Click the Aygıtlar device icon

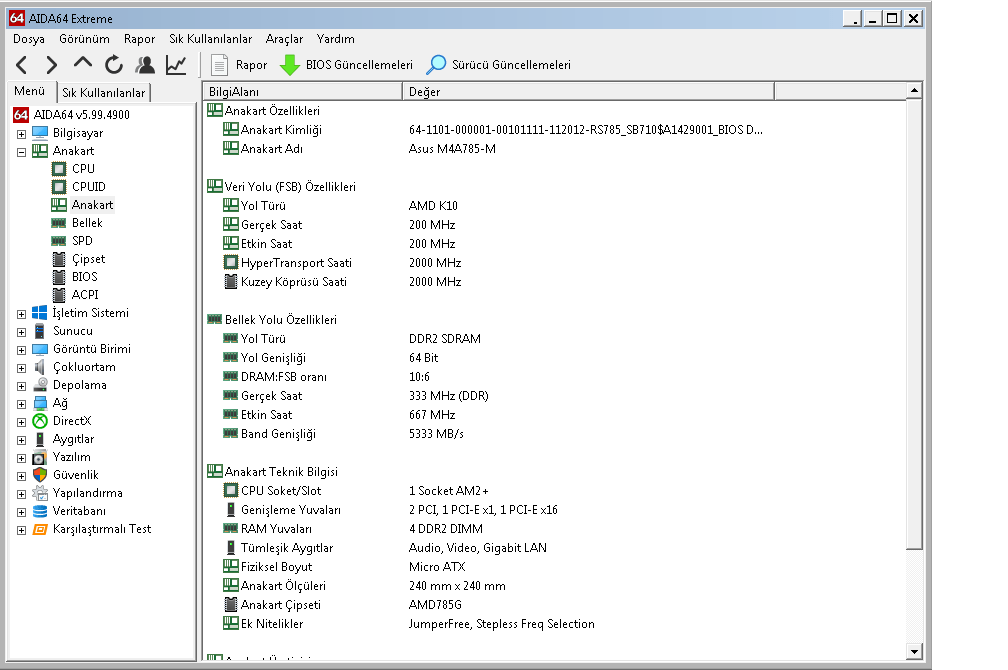click(x=40, y=439)
